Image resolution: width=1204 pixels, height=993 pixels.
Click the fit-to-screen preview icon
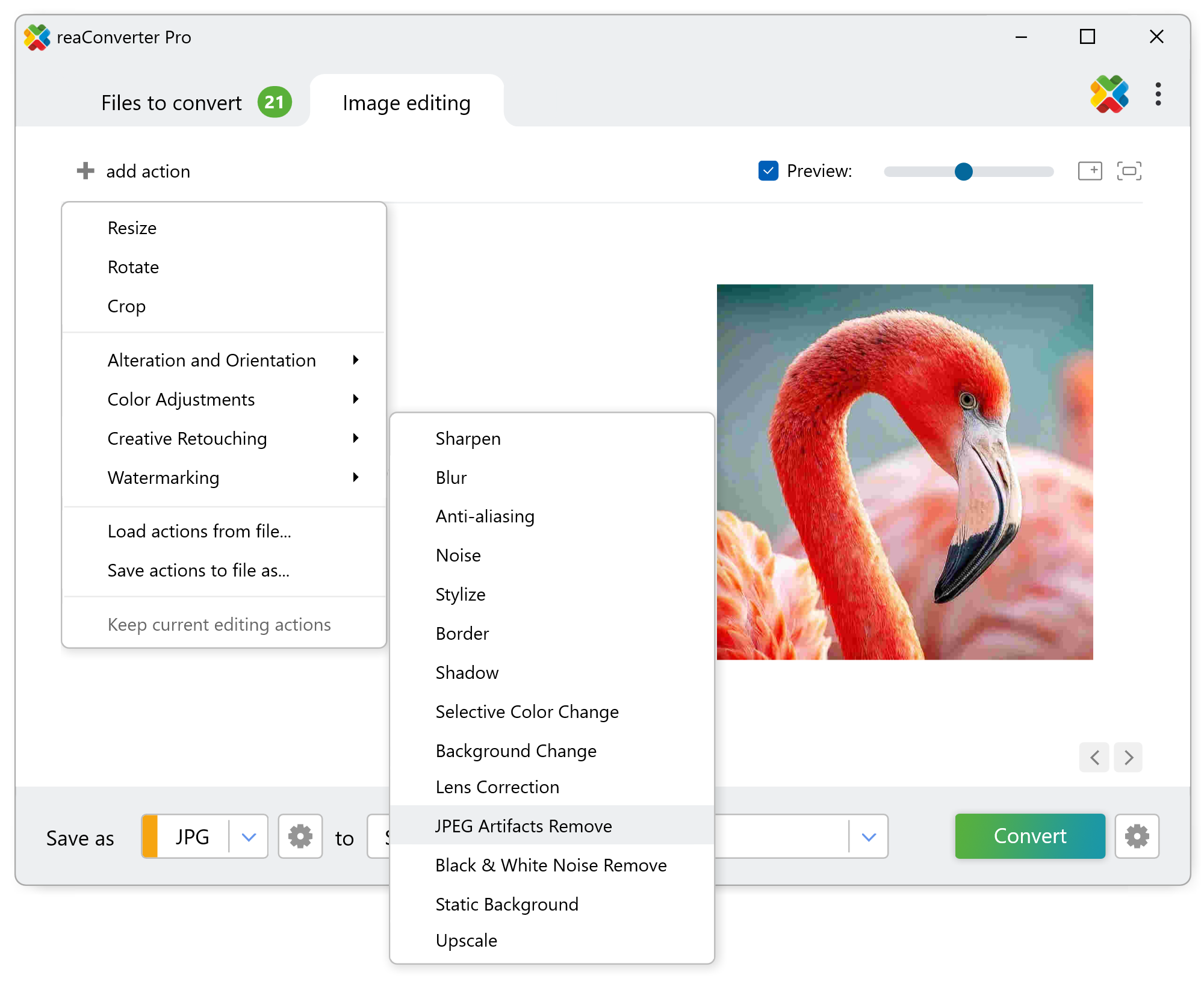click(1129, 171)
